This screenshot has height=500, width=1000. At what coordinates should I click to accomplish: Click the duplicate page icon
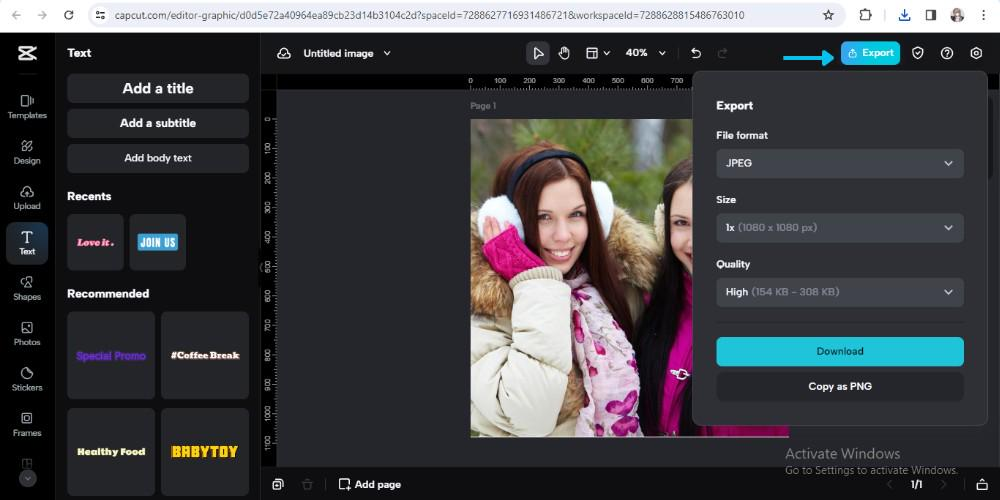click(x=277, y=485)
